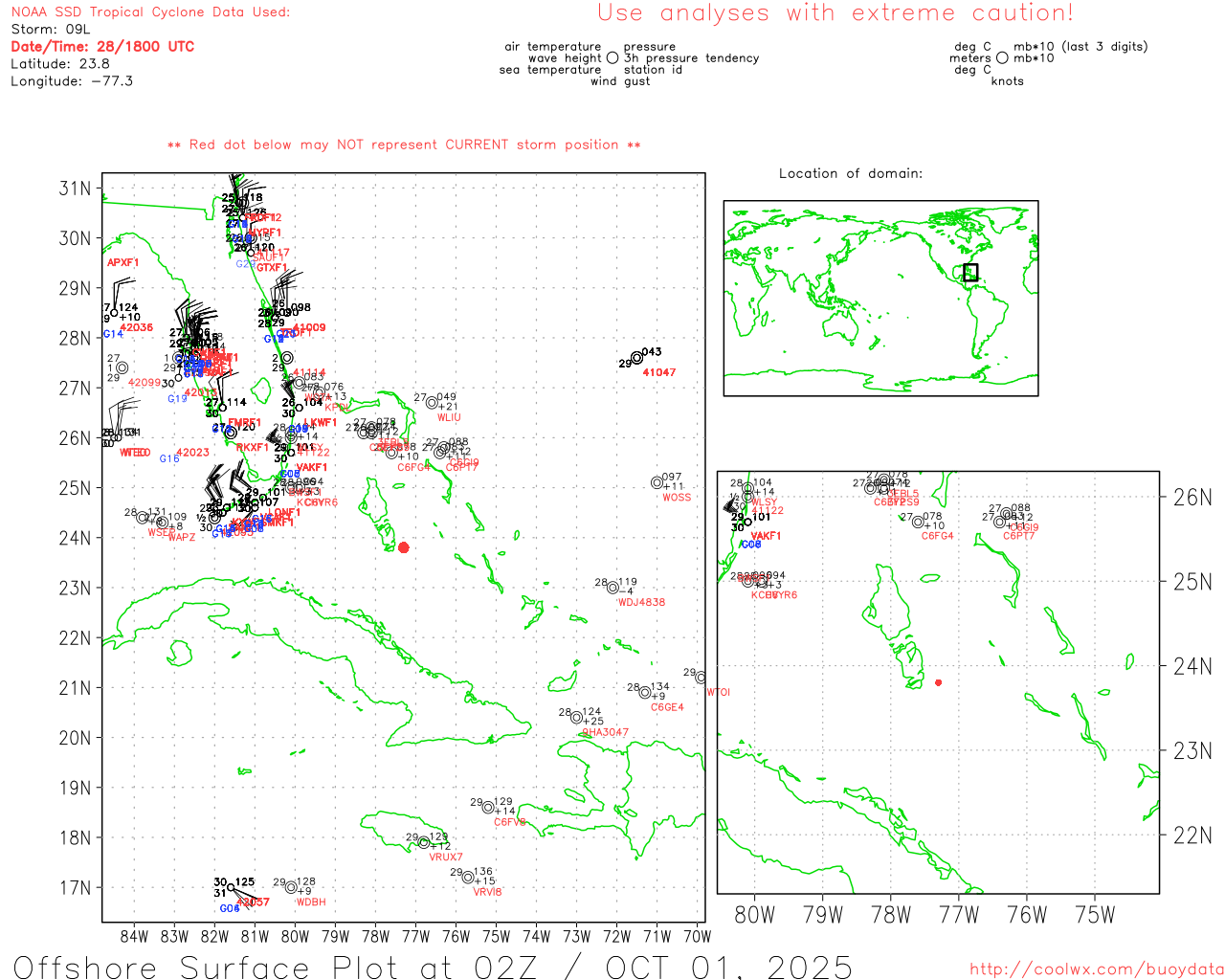Select '3h pressure tendency' legend label
The image size is (1225, 980).
(x=691, y=58)
